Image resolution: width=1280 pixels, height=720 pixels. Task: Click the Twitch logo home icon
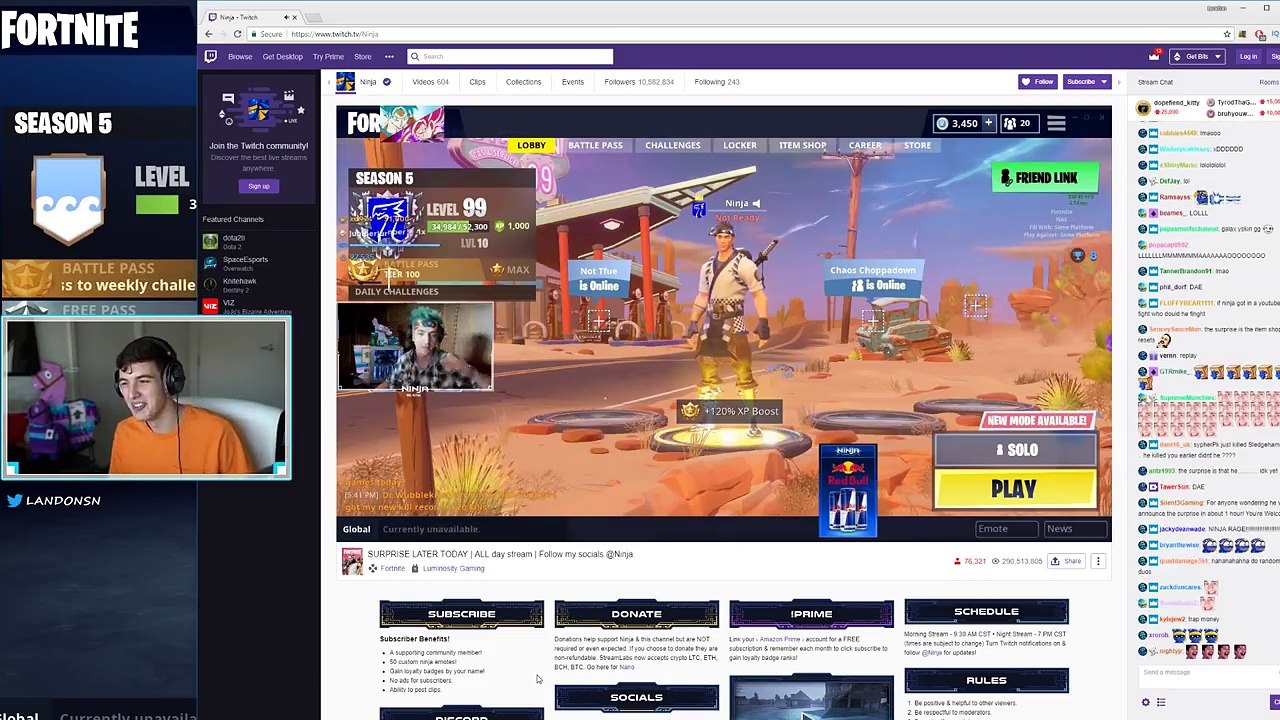211,57
